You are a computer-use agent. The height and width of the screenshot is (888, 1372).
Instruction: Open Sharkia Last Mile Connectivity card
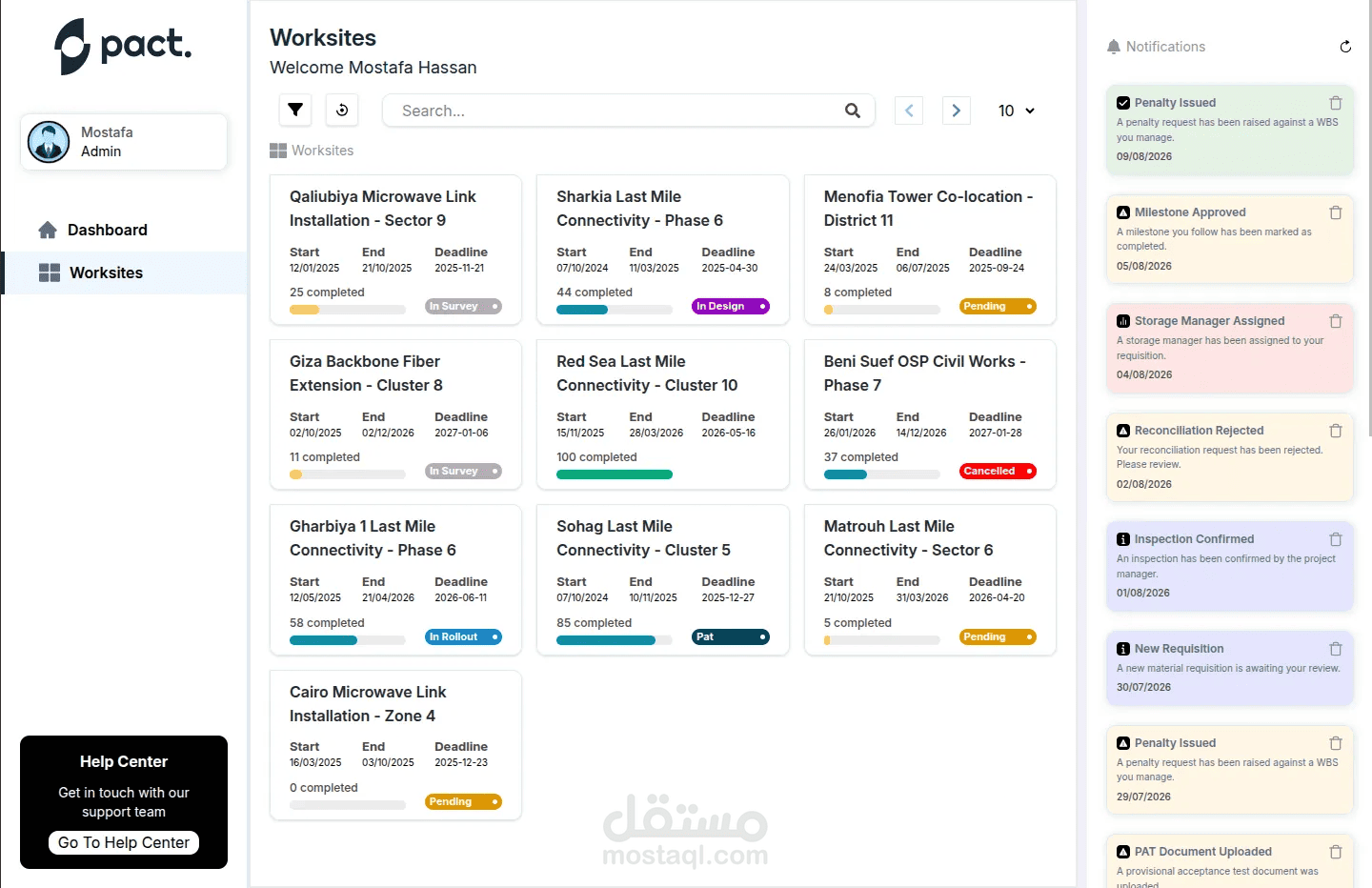[x=663, y=250]
